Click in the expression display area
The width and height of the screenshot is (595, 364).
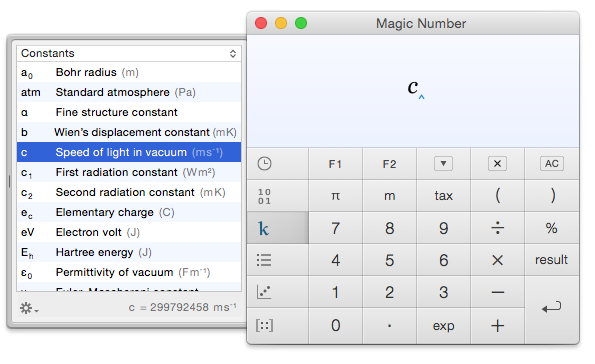pyautogui.click(x=413, y=91)
